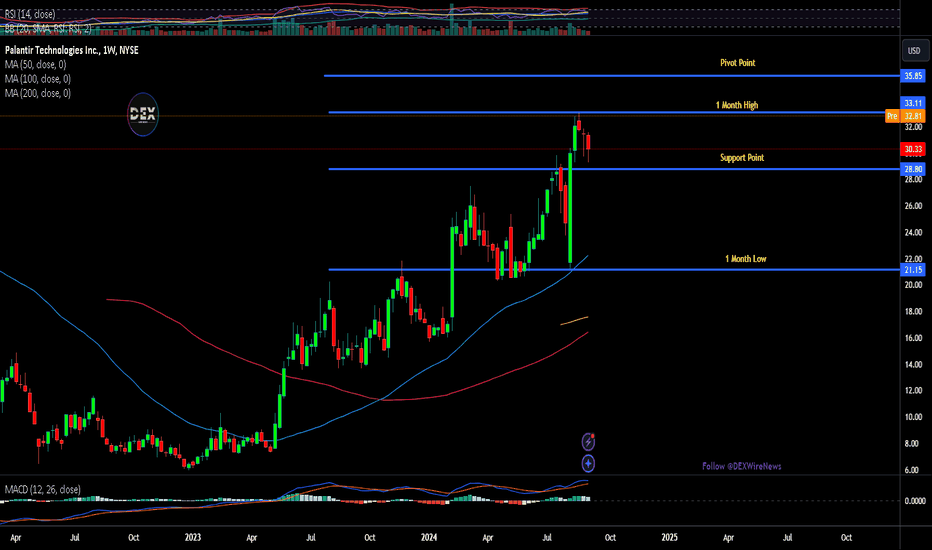This screenshot has width=932, height=550.
Task: Click the 8.00 price axis value
Action: point(914,444)
